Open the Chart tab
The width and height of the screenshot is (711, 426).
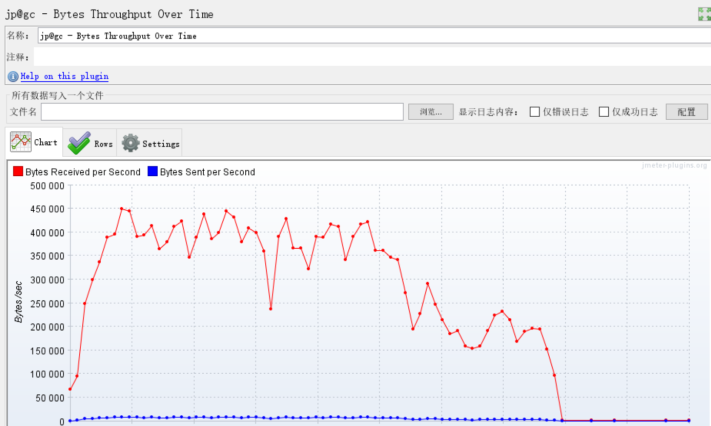34,142
